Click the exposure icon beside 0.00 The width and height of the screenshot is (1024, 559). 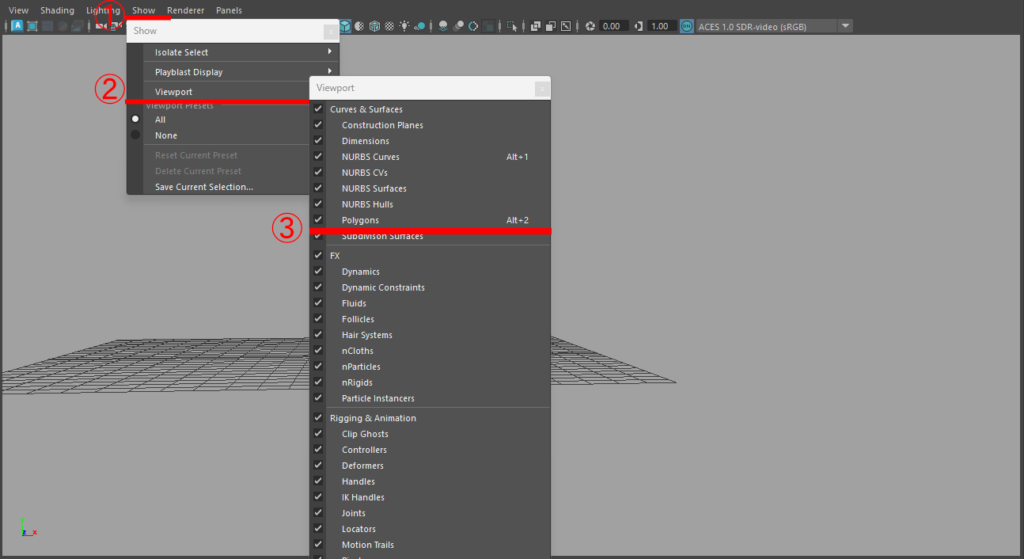tap(590, 26)
